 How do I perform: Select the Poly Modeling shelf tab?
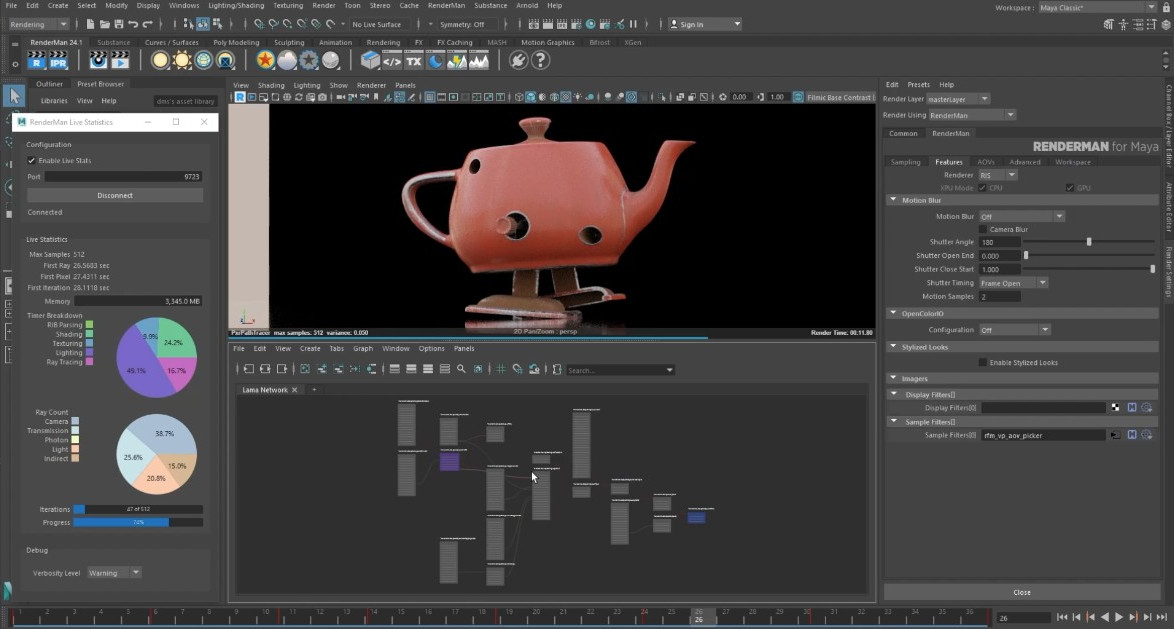(x=236, y=43)
